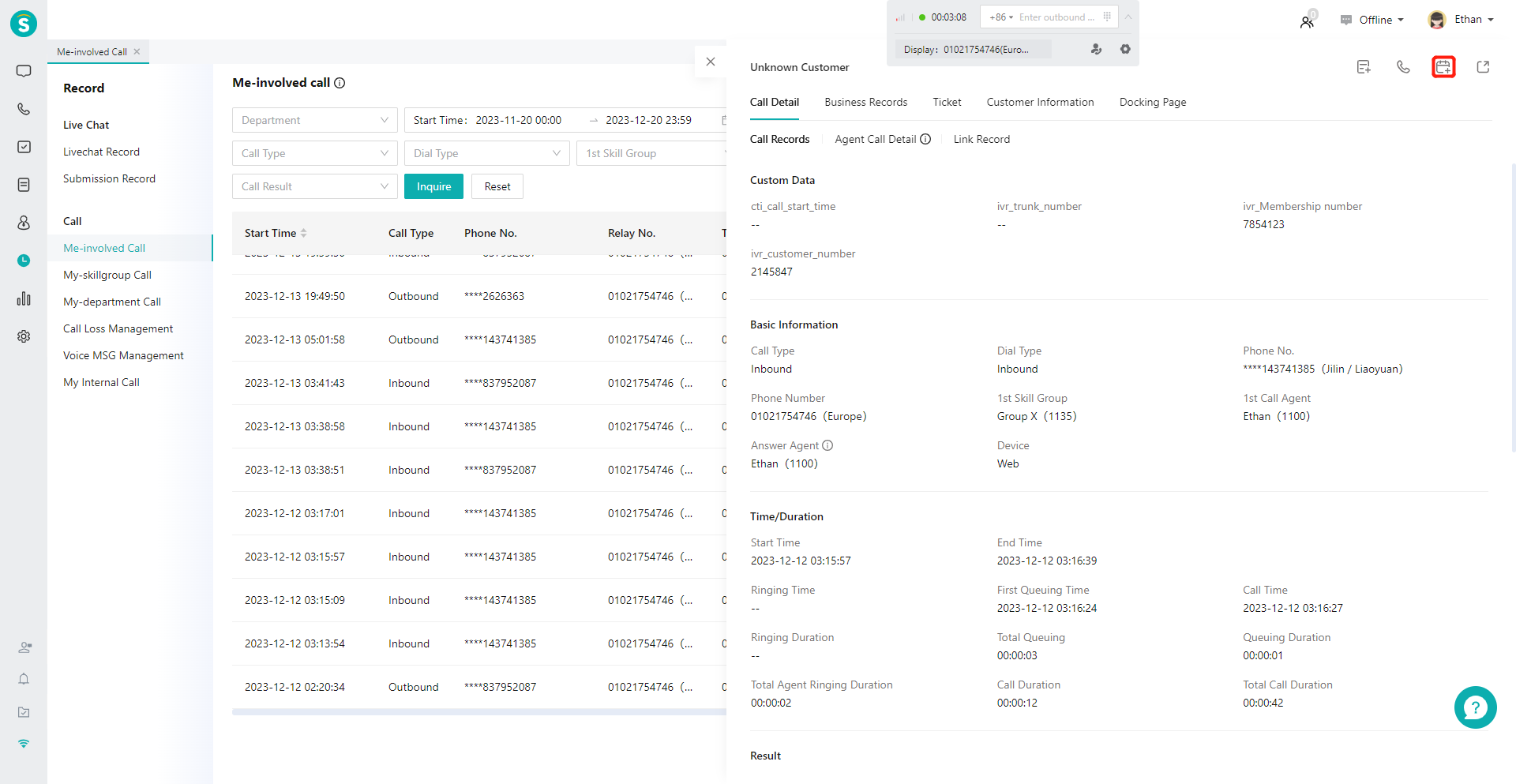Screen dimensions: 1516x784
Task: Click the calendar add schedule icon
Action: (1443, 67)
